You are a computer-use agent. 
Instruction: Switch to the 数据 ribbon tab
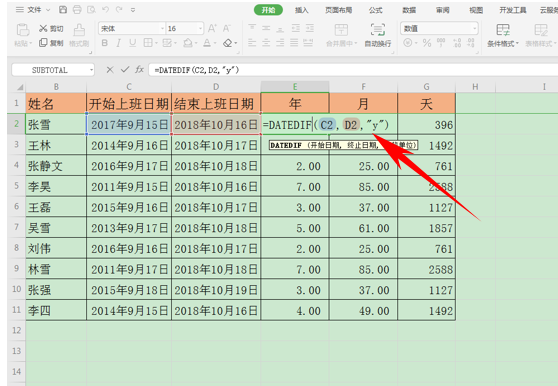click(409, 10)
